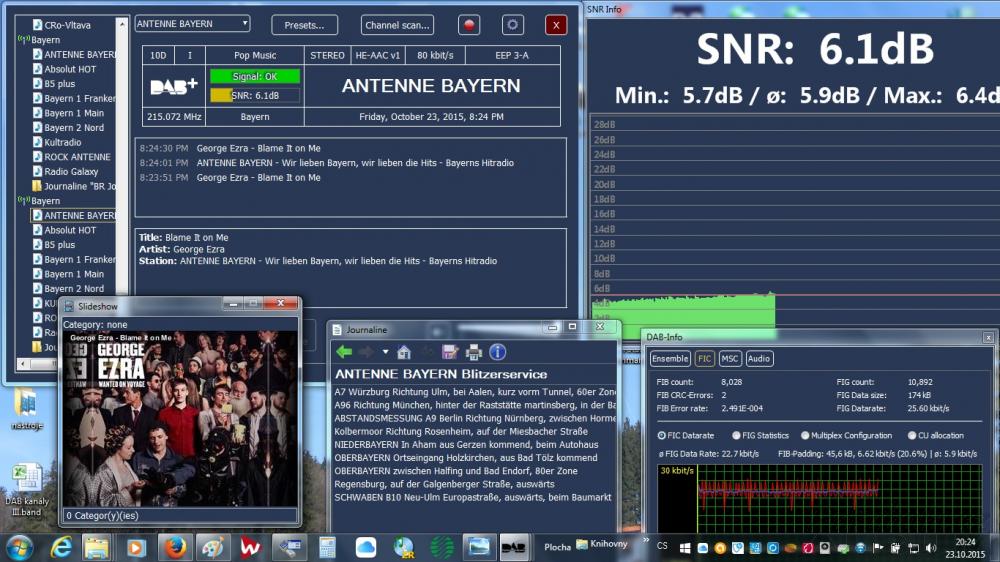Switch to the FIC tab in DAB-Info
The height and width of the screenshot is (562, 1000).
[704, 359]
